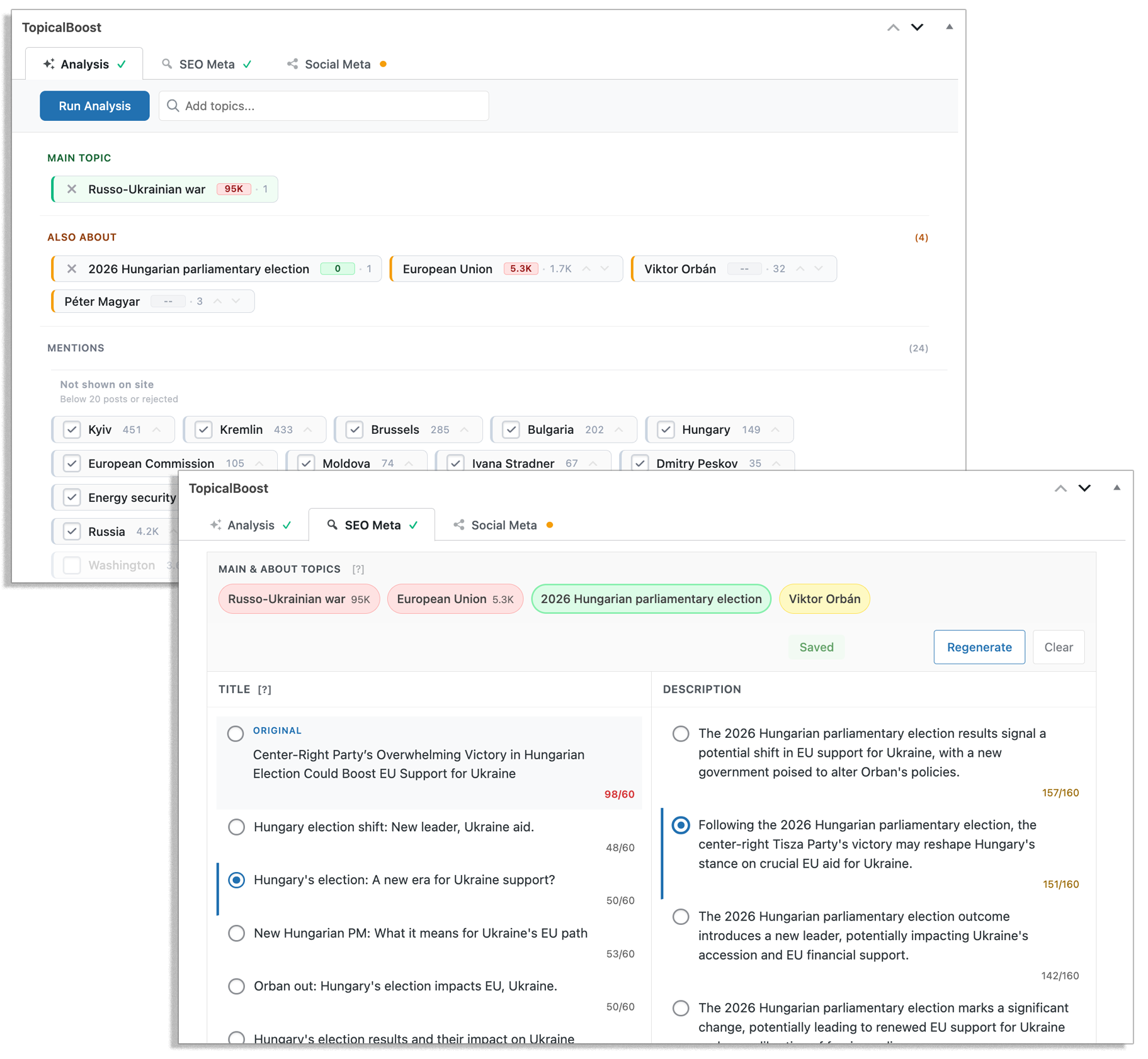Move European Union topic up
Screen dimensions: 1148x1059
click(586, 269)
